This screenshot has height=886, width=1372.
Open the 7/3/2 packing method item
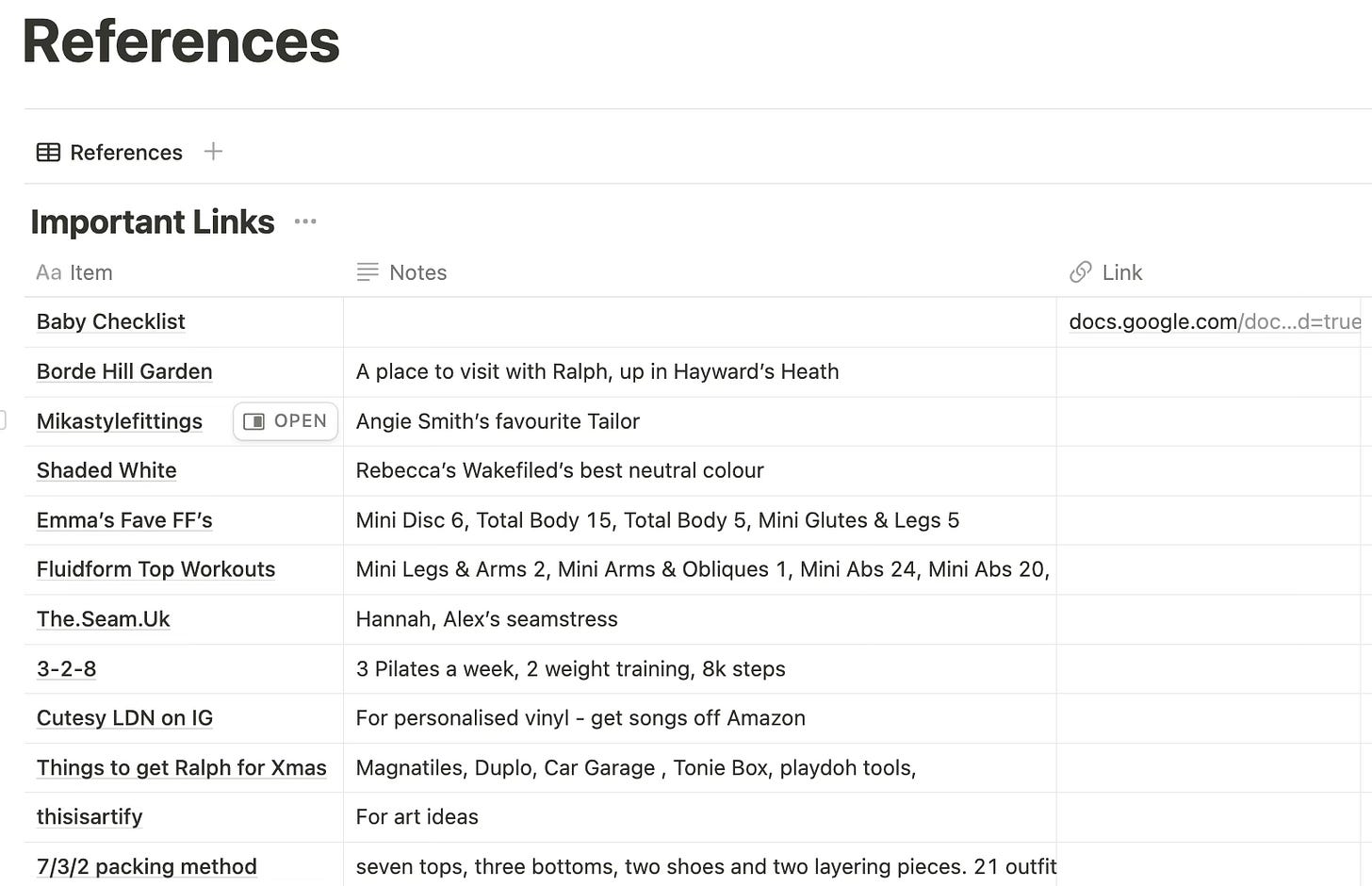coord(146,866)
